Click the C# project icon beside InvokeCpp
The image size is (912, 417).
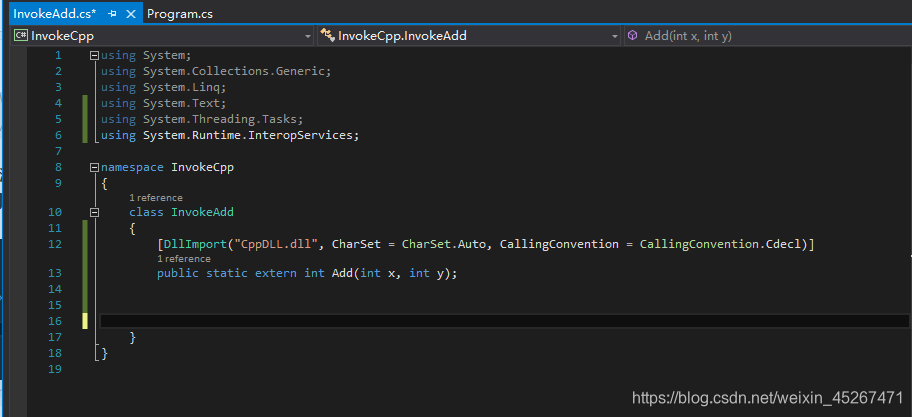pos(21,35)
